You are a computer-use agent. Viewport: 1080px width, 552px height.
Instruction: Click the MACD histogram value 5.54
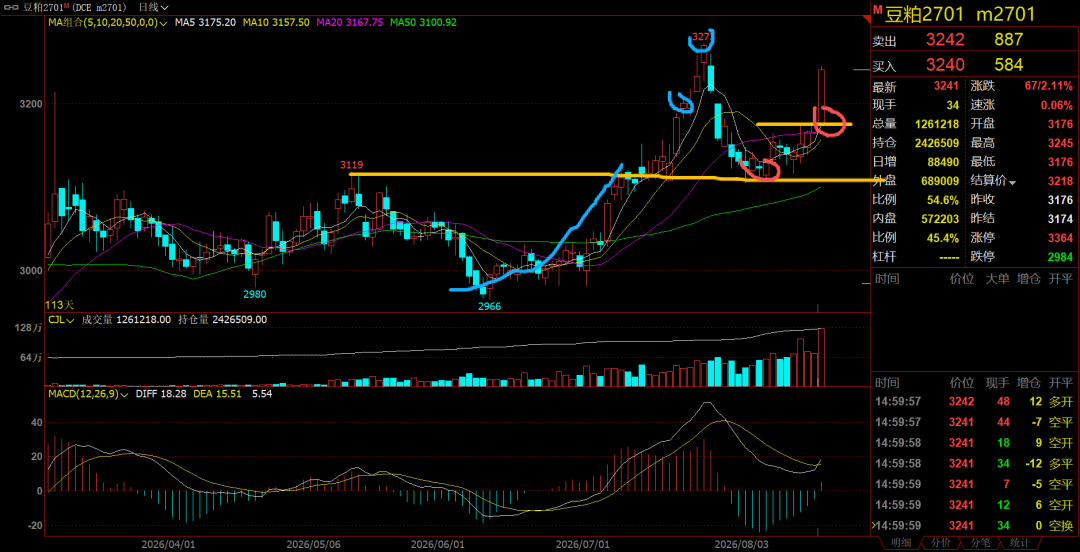263,394
